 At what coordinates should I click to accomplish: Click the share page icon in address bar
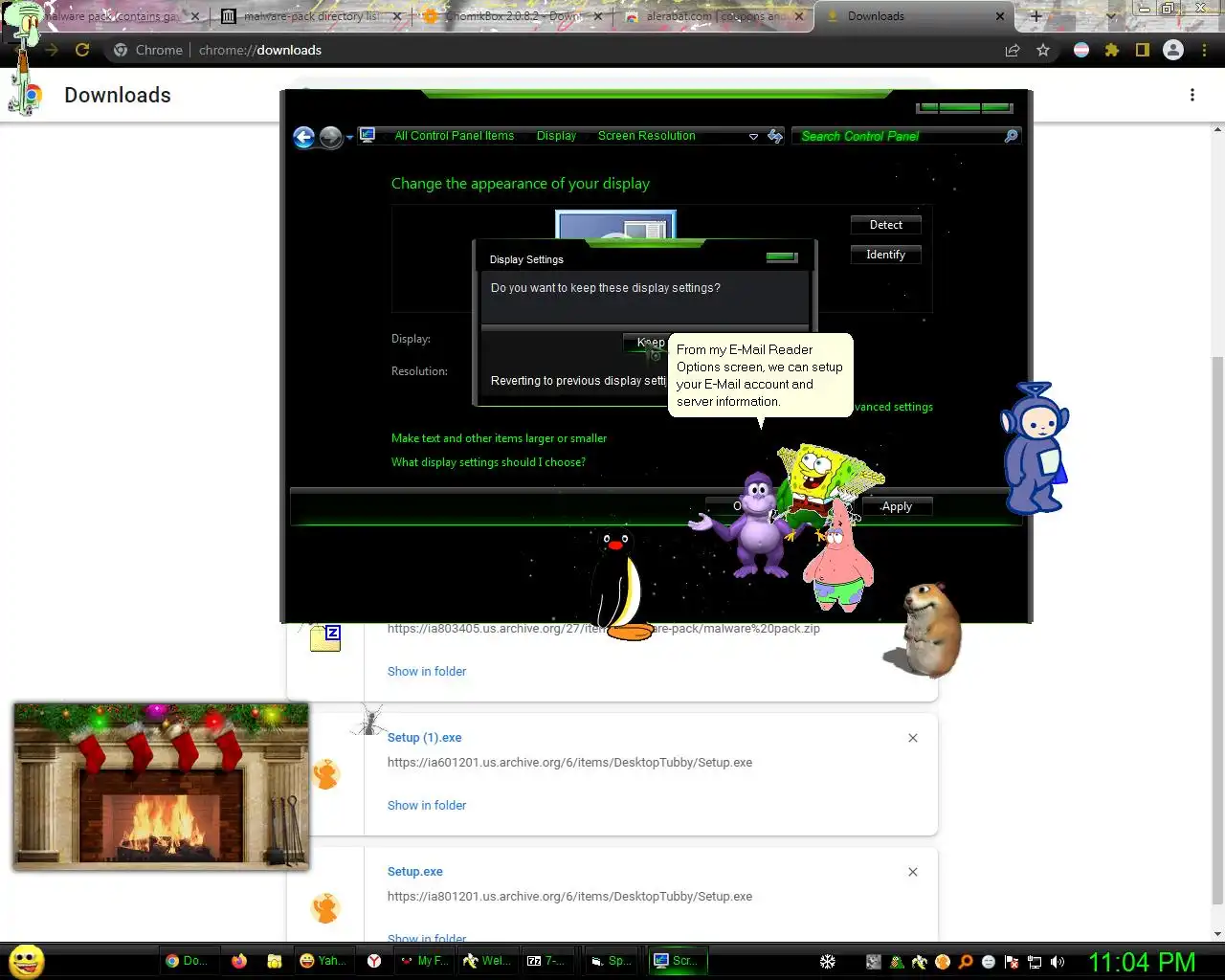1013,50
